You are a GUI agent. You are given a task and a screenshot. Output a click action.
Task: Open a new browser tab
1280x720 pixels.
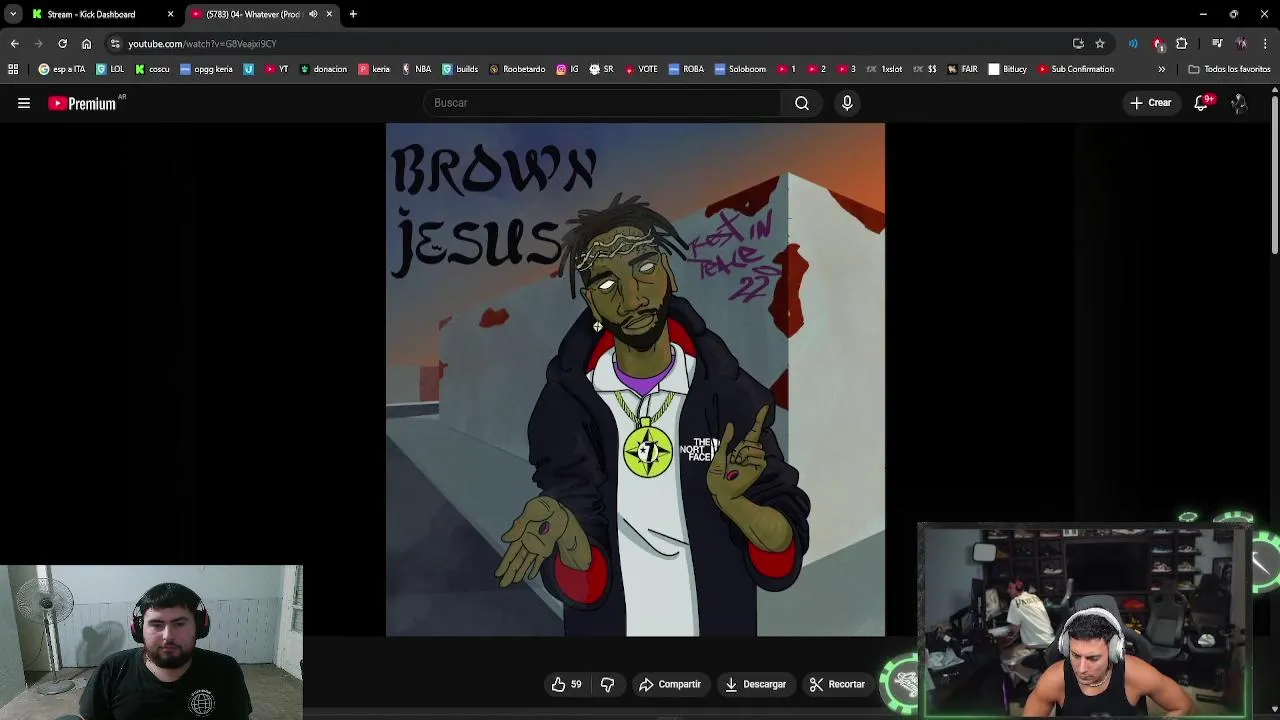tap(353, 14)
